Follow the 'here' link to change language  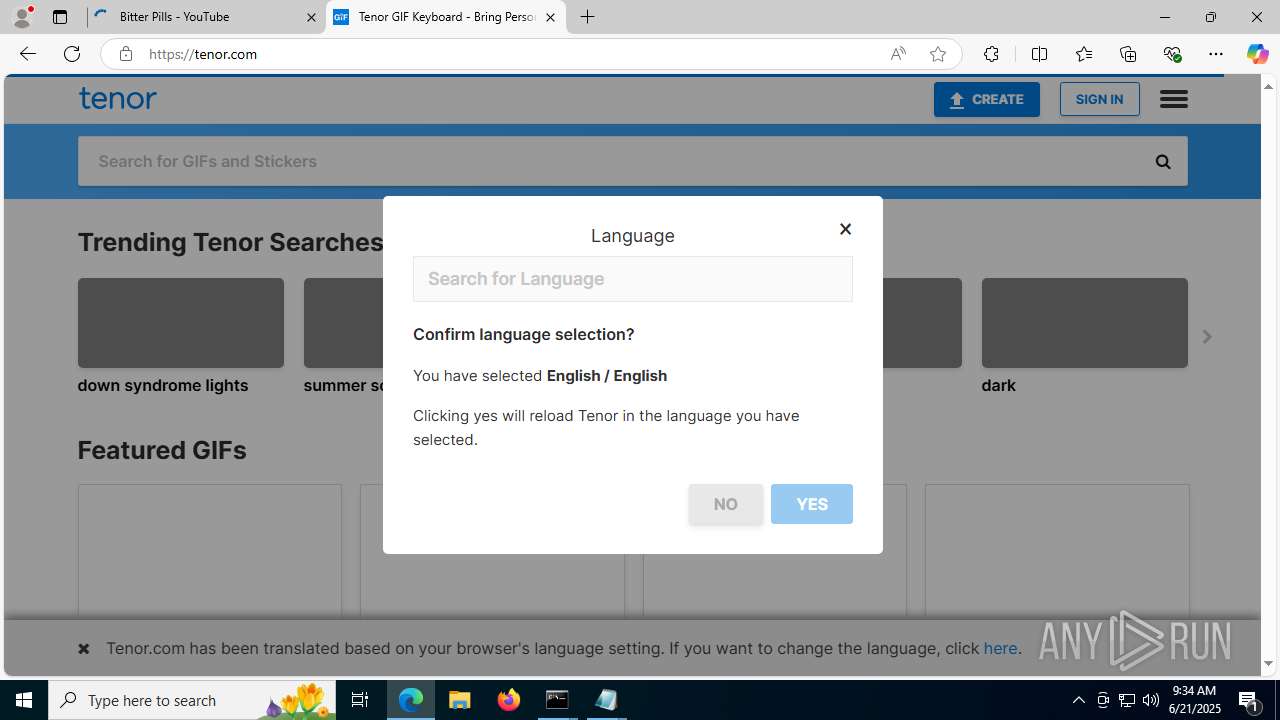coord(1000,648)
